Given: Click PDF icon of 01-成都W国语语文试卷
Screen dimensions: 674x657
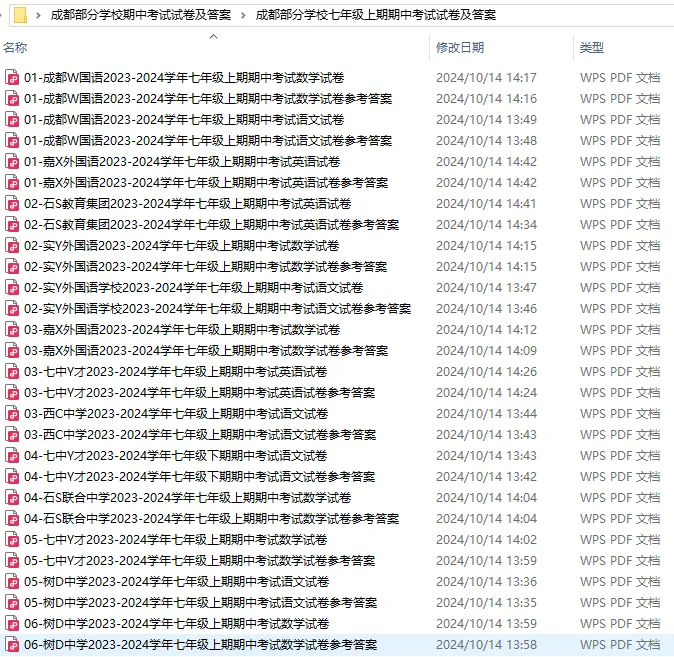Looking at the screenshot, I should pos(12,120).
